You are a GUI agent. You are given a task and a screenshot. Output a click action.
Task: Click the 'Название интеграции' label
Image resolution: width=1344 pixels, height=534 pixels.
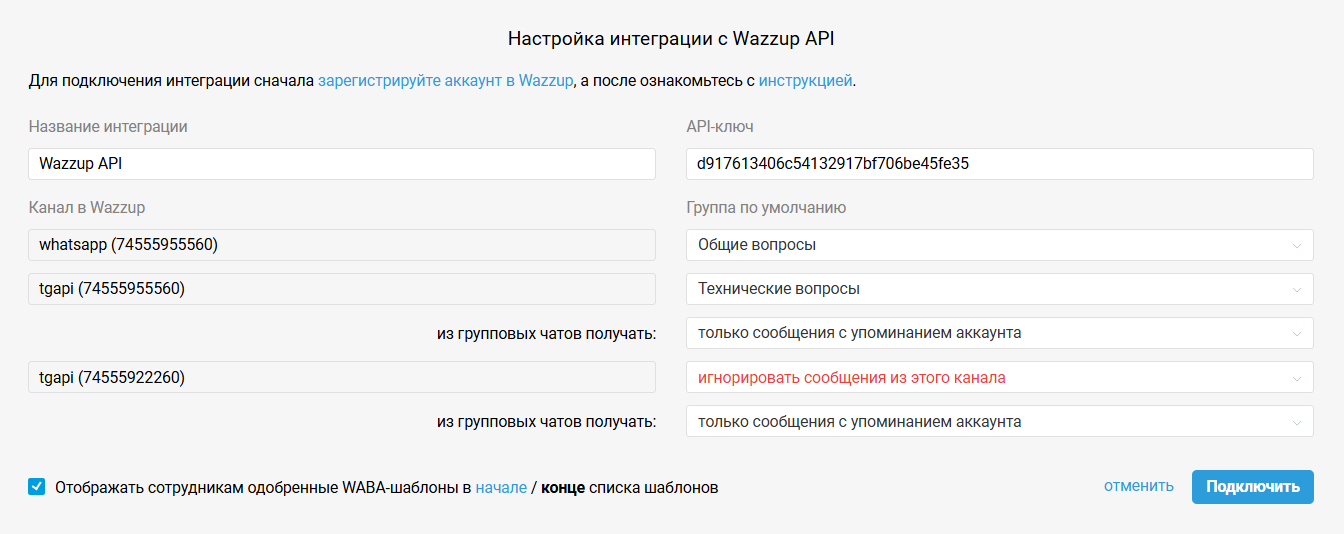[108, 127]
